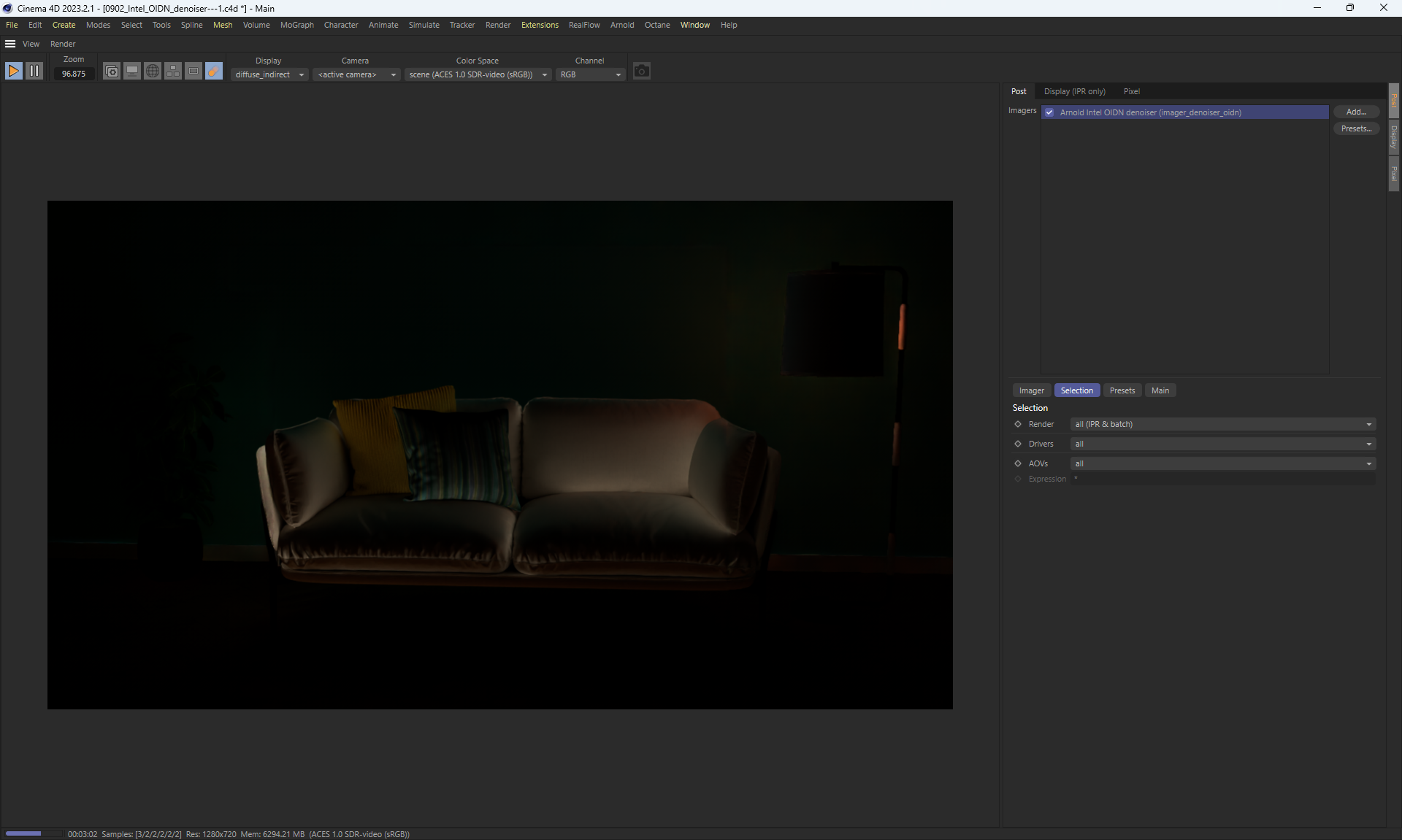Click the Zoom value field
This screenshot has height=840, width=1402.
click(74, 74)
